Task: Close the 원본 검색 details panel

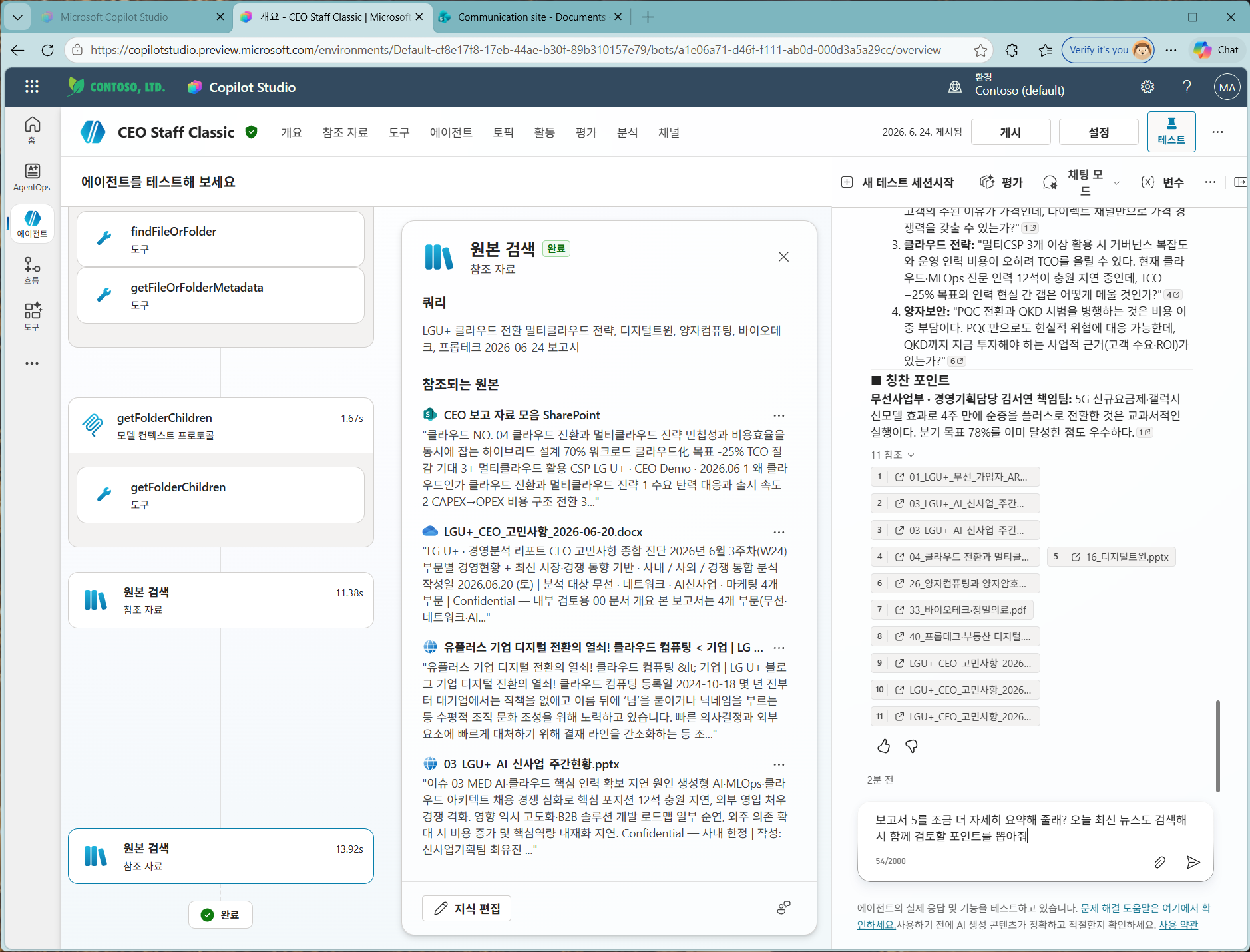Action: click(783, 257)
